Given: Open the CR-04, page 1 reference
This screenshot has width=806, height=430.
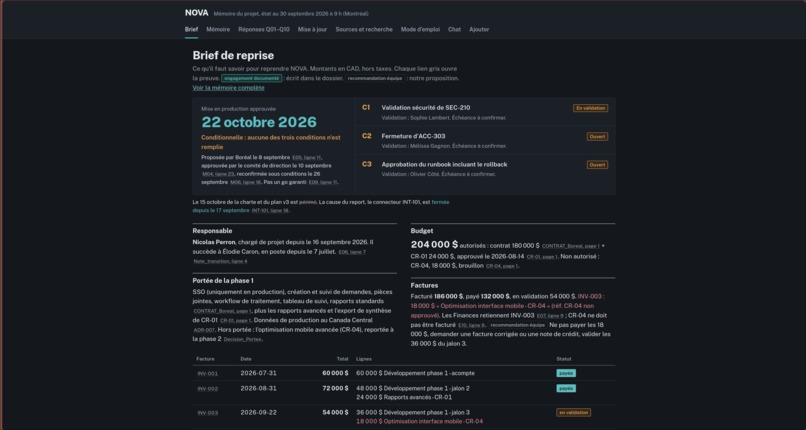Looking at the screenshot, I should click(x=502, y=266).
